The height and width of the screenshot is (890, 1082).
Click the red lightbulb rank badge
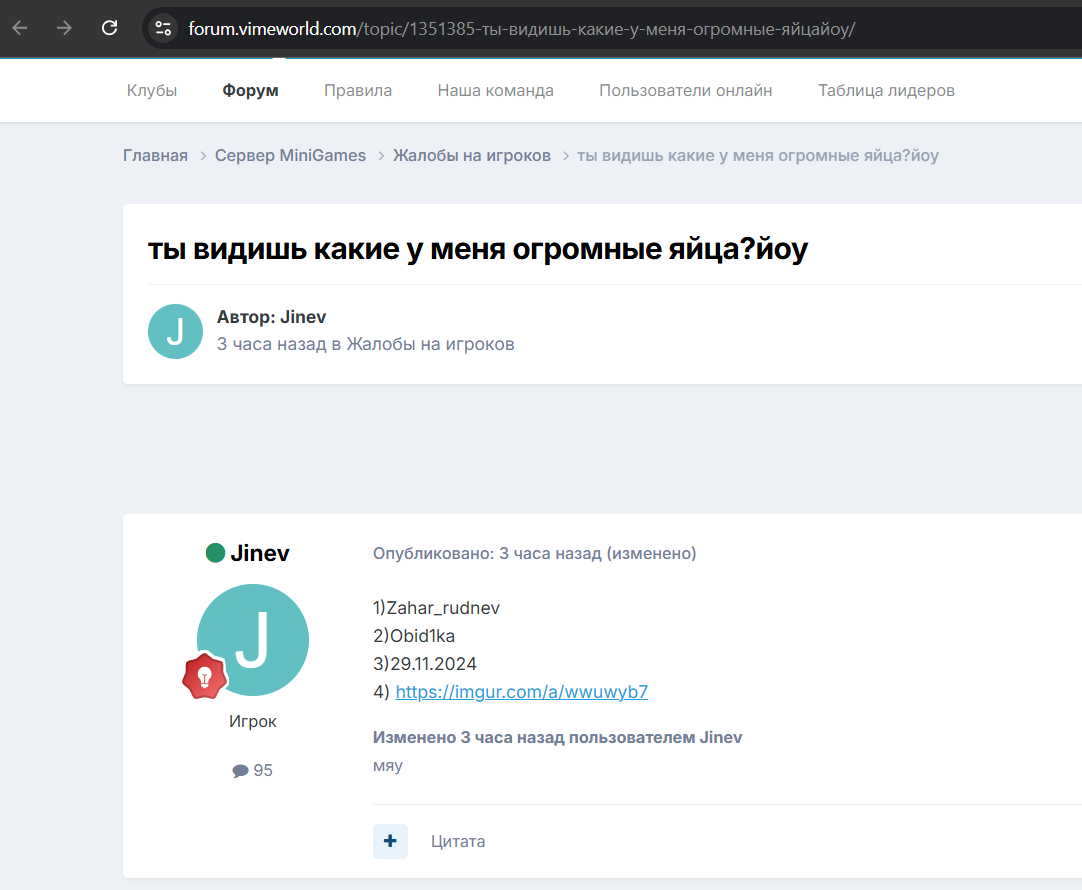point(204,677)
